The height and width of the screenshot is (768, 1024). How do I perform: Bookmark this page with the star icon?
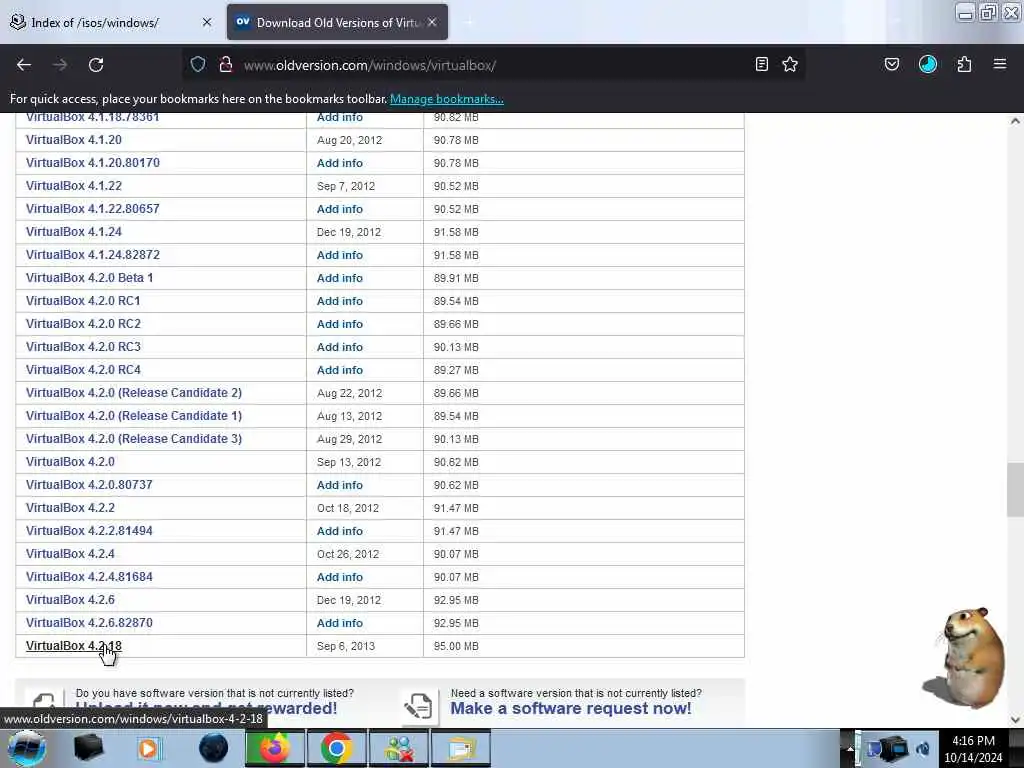point(790,65)
